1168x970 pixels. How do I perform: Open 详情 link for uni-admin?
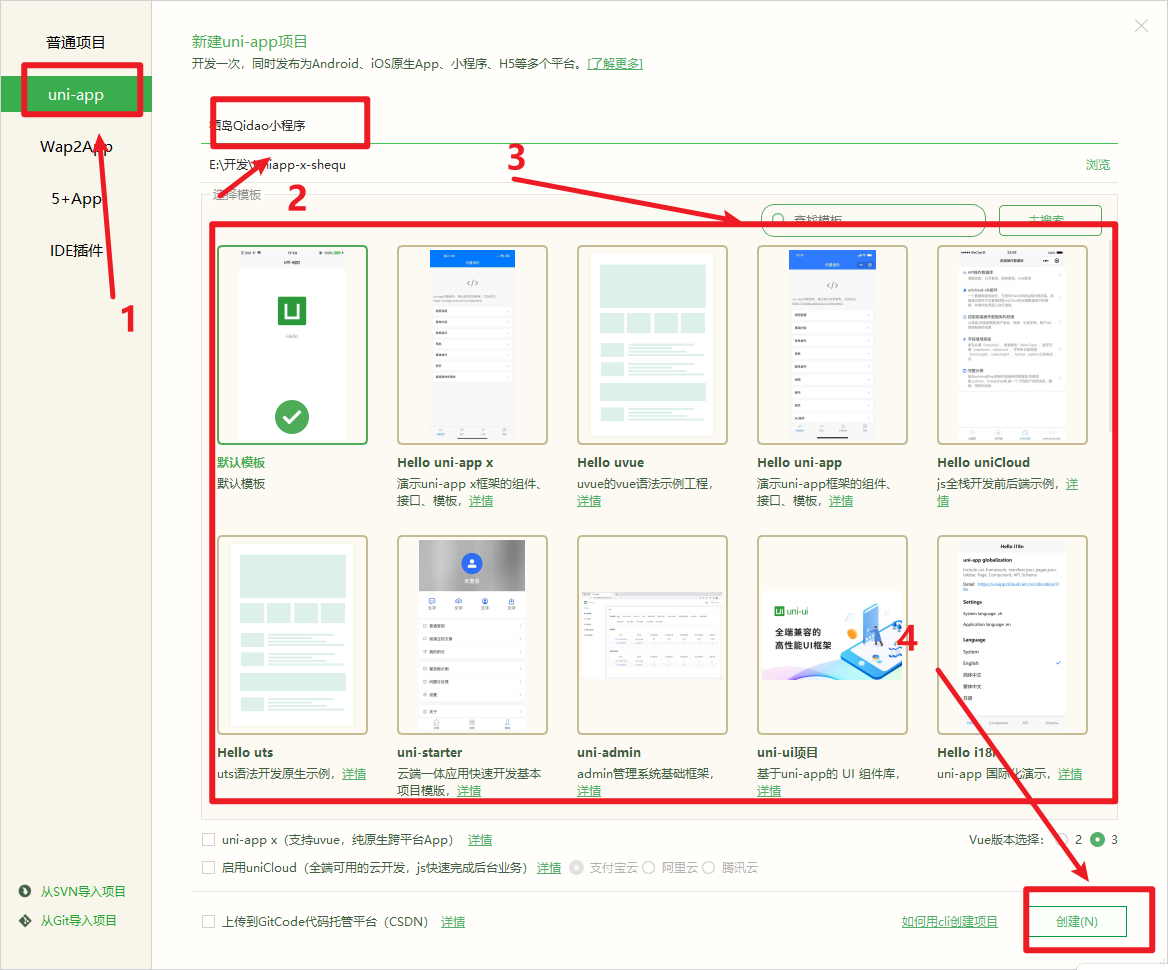(x=588, y=790)
